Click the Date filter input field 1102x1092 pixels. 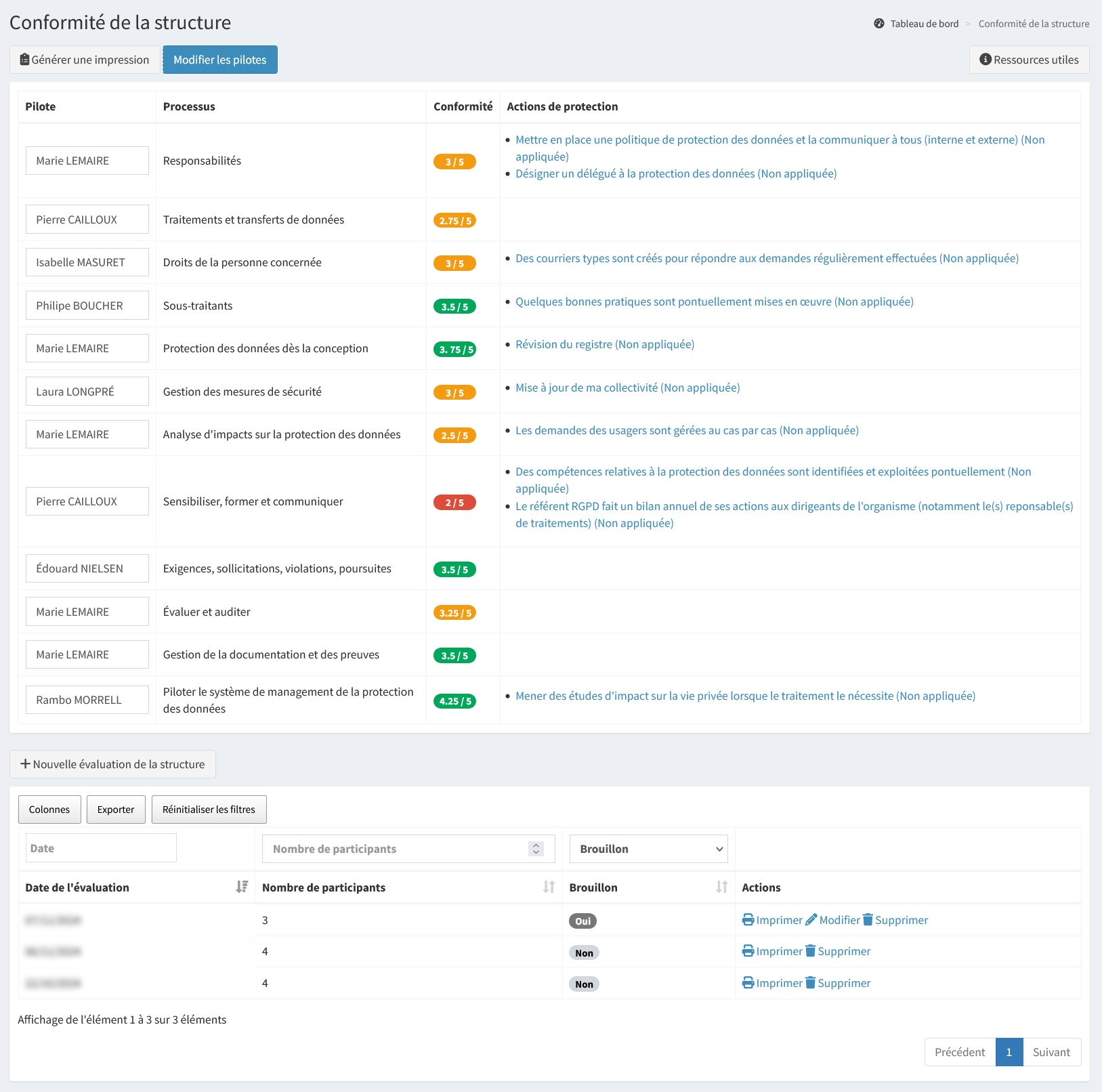point(101,848)
